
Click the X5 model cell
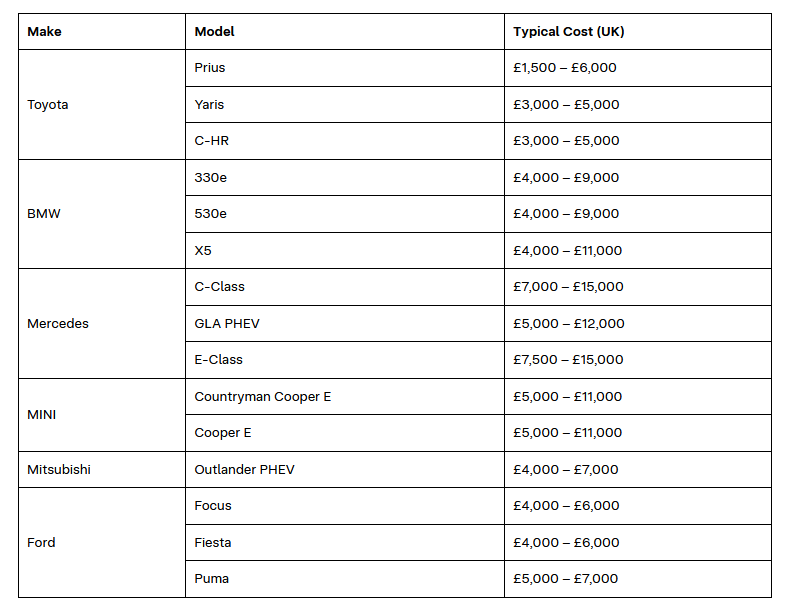(203, 250)
